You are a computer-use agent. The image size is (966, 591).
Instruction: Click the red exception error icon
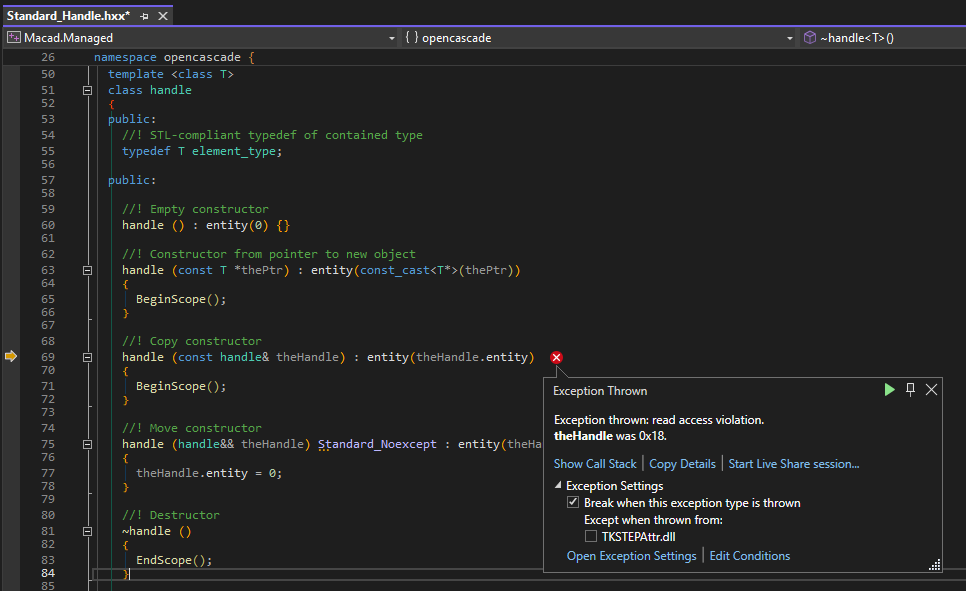pyautogui.click(x=557, y=357)
